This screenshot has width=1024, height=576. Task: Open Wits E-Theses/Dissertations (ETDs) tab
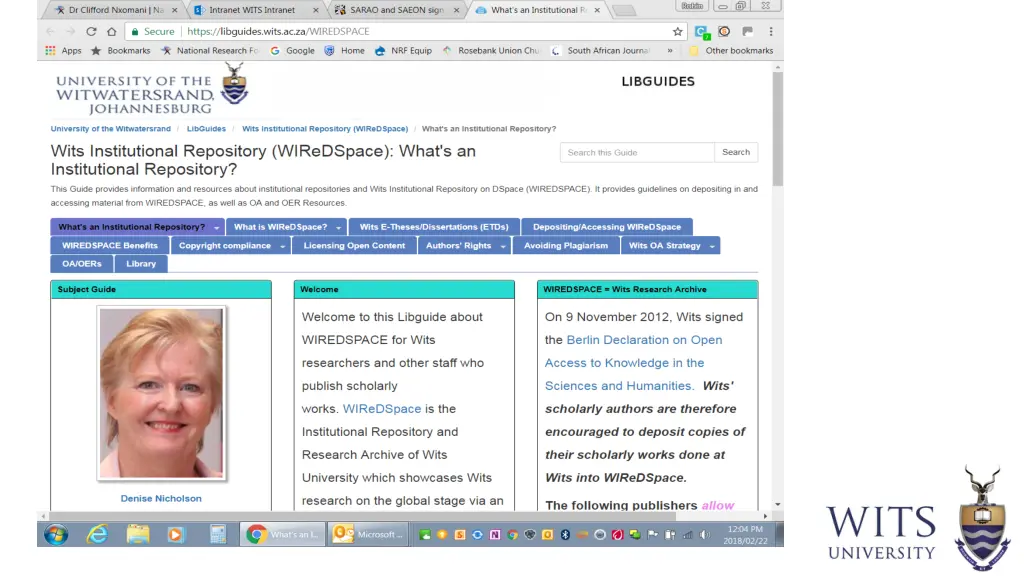(x=434, y=227)
